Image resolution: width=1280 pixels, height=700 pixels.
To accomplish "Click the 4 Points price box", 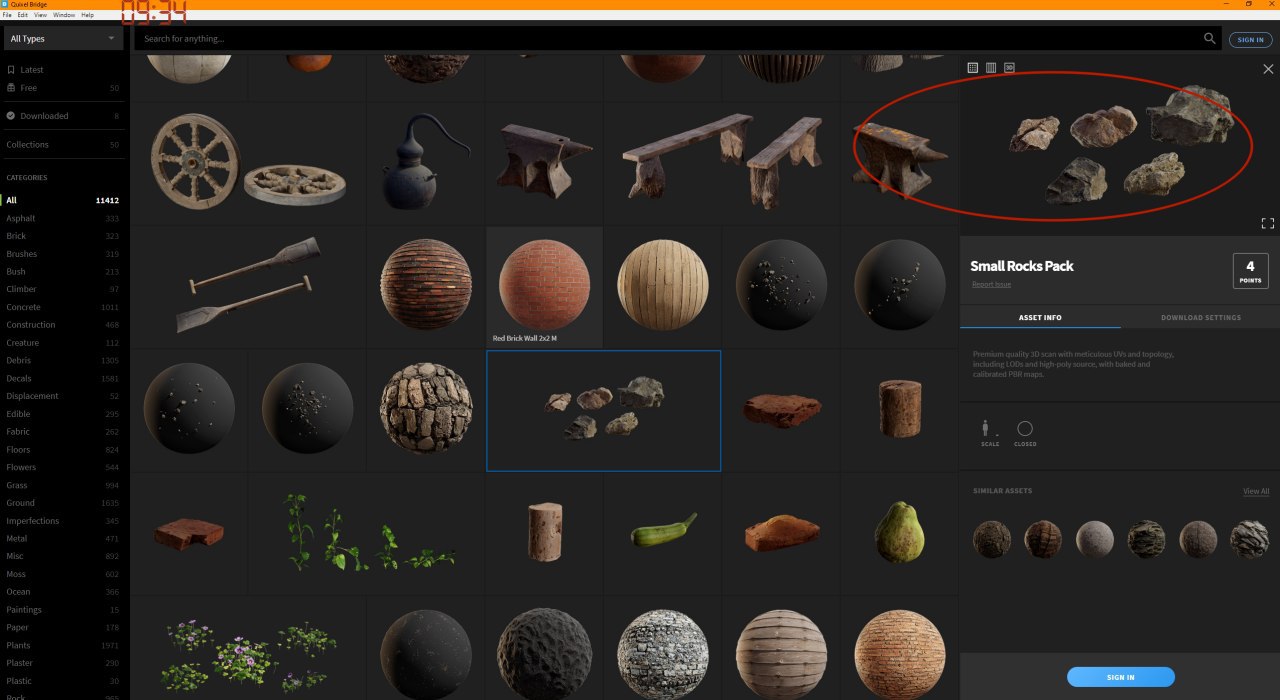I will 1250,271.
